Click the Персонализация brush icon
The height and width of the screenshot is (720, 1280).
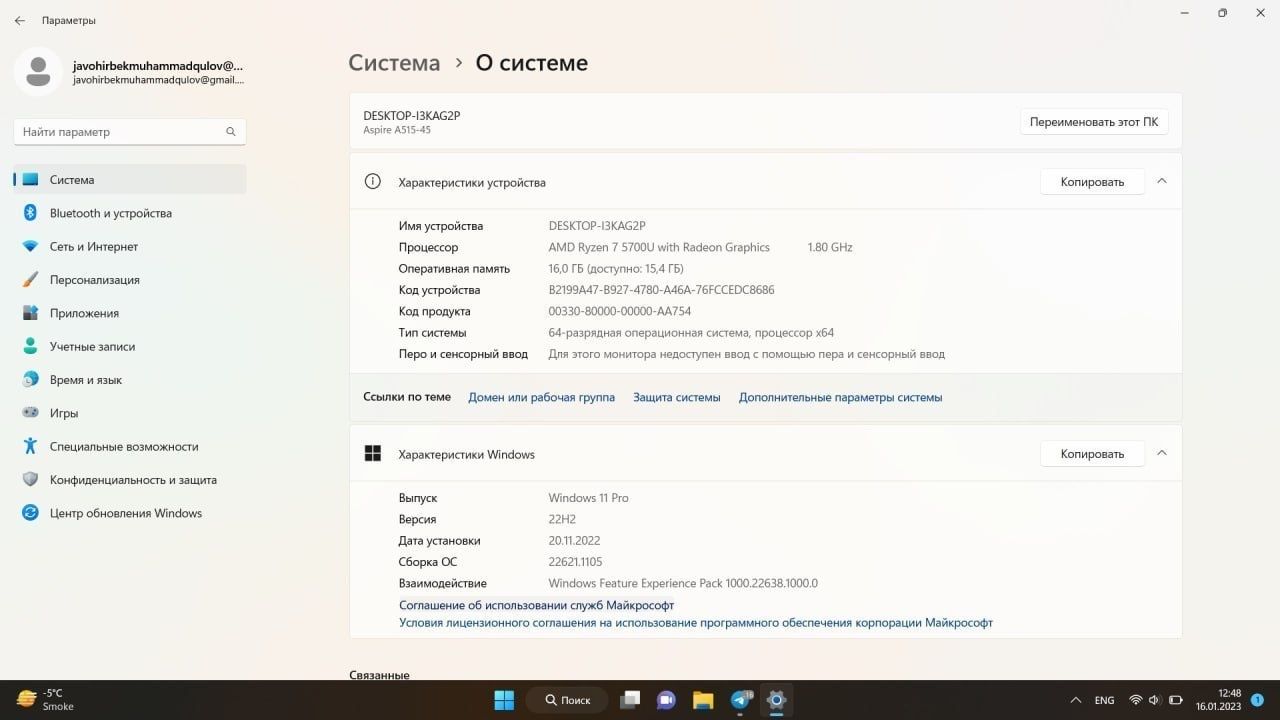click(30, 280)
